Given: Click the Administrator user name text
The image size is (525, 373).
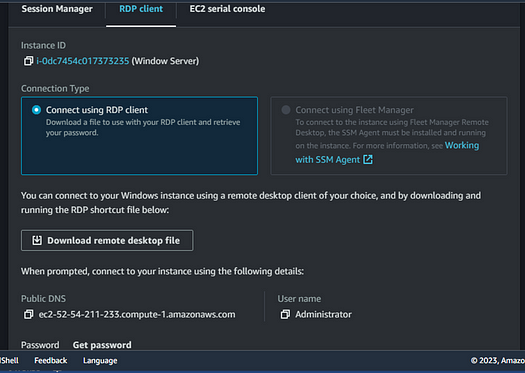Looking at the screenshot, I should click(x=323, y=314).
